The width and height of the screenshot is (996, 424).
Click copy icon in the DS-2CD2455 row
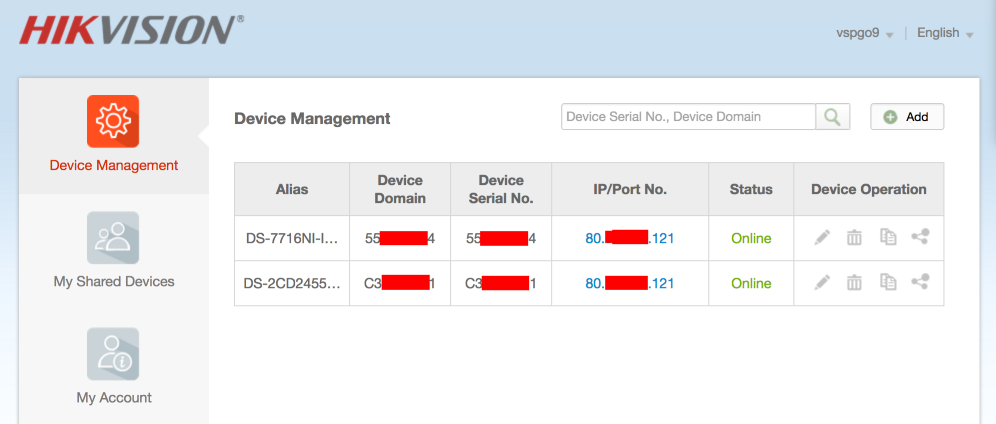[887, 283]
